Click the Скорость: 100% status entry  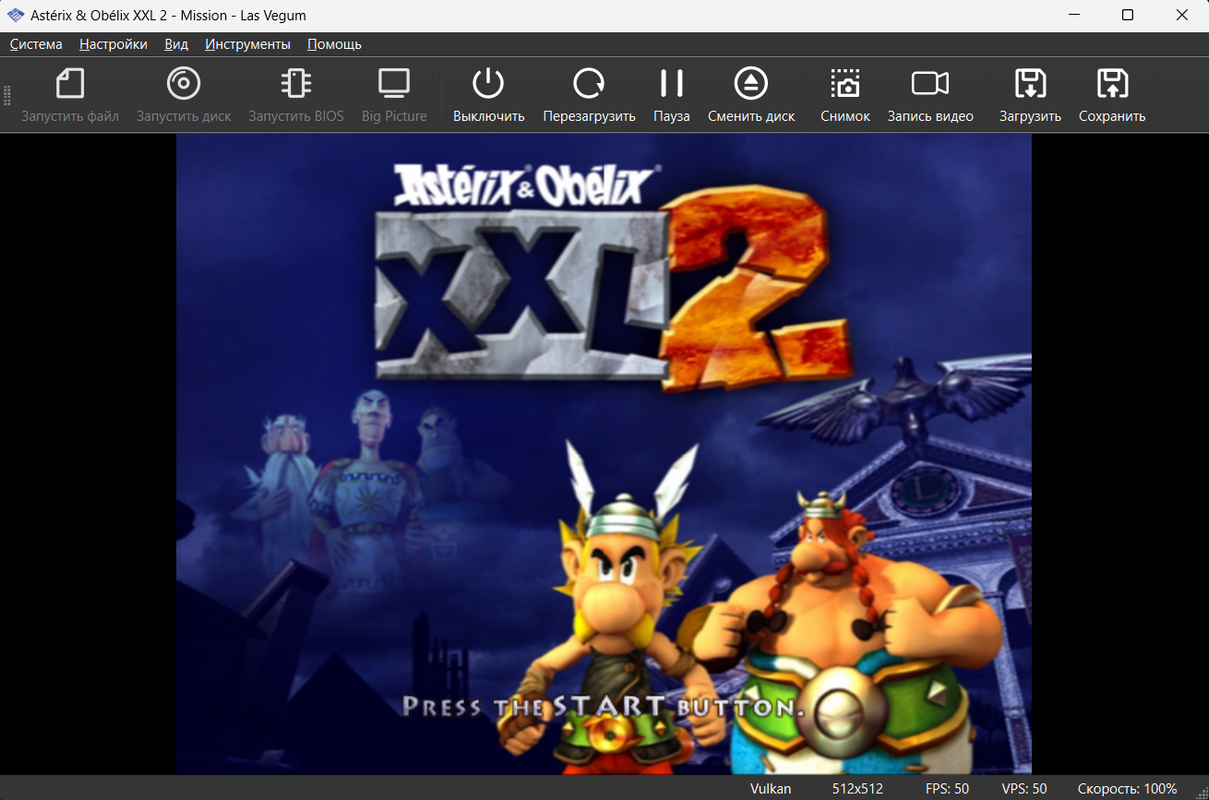click(1127, 789)
